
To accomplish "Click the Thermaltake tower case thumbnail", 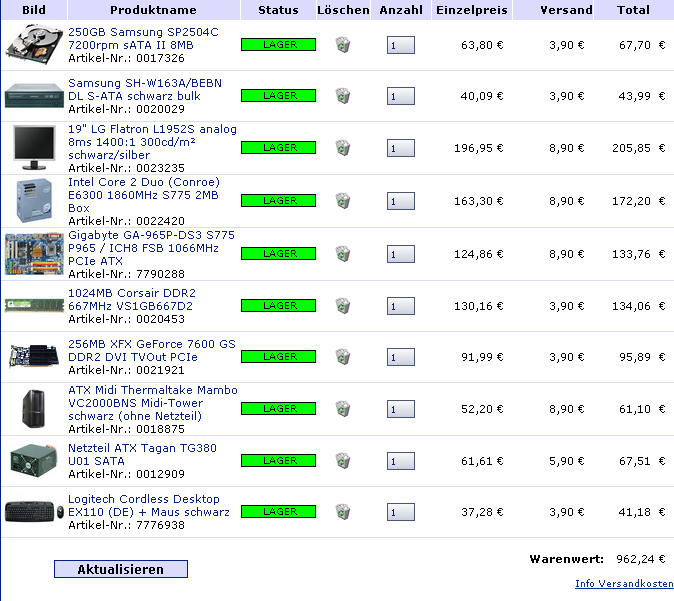I will click(33, 408).
